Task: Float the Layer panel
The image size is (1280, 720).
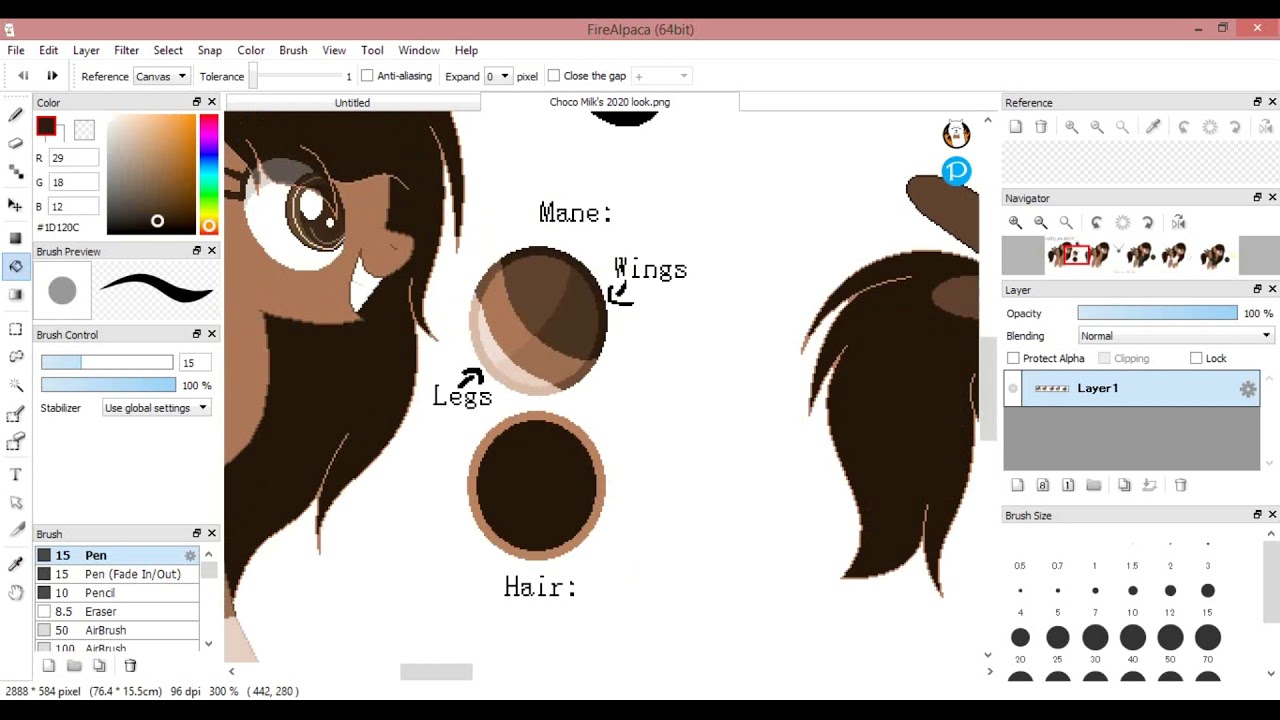Action: pos(1257,289)
